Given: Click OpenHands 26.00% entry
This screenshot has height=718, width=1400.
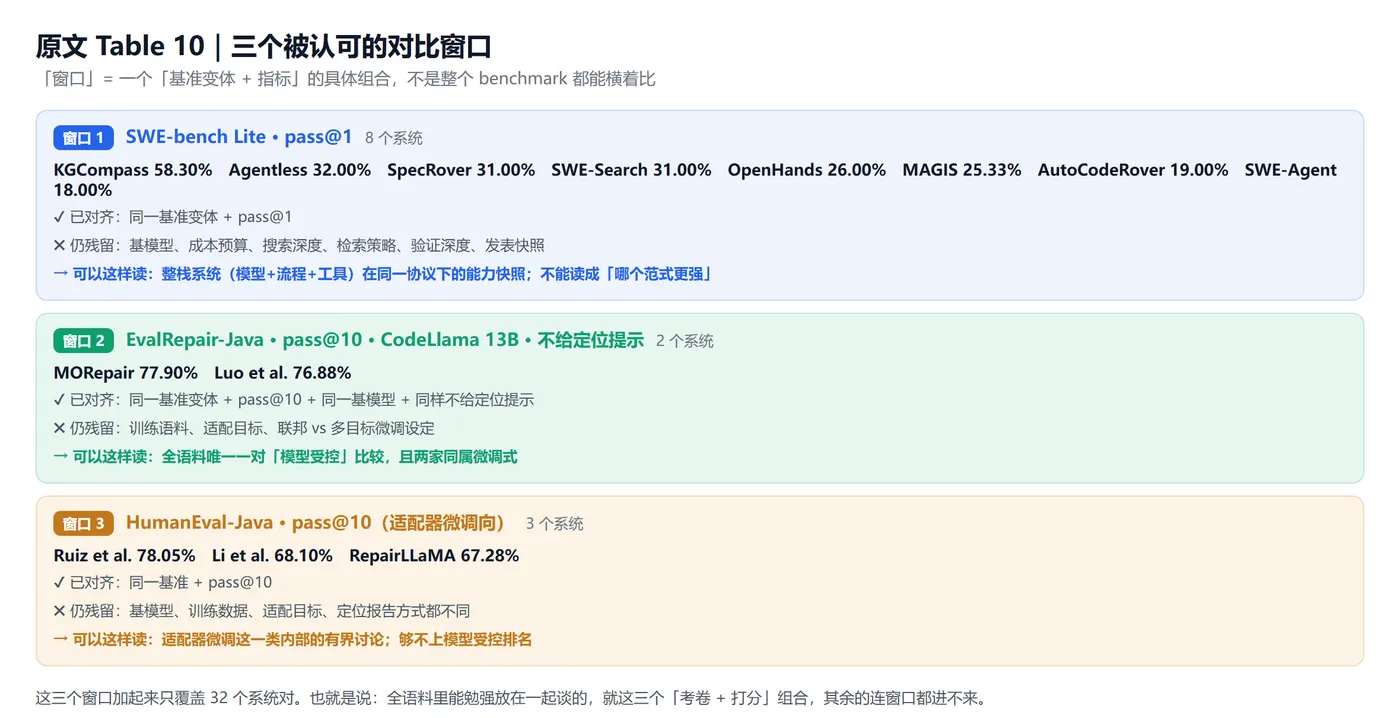Looking at the screenshot, I should 807,170.
